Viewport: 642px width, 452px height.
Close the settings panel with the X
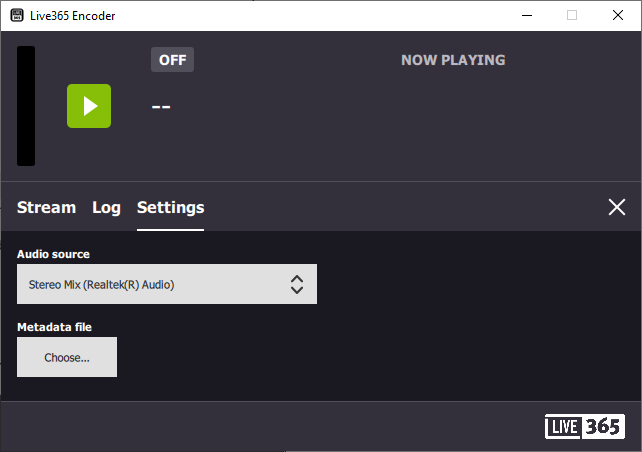[x=617, y=207]
